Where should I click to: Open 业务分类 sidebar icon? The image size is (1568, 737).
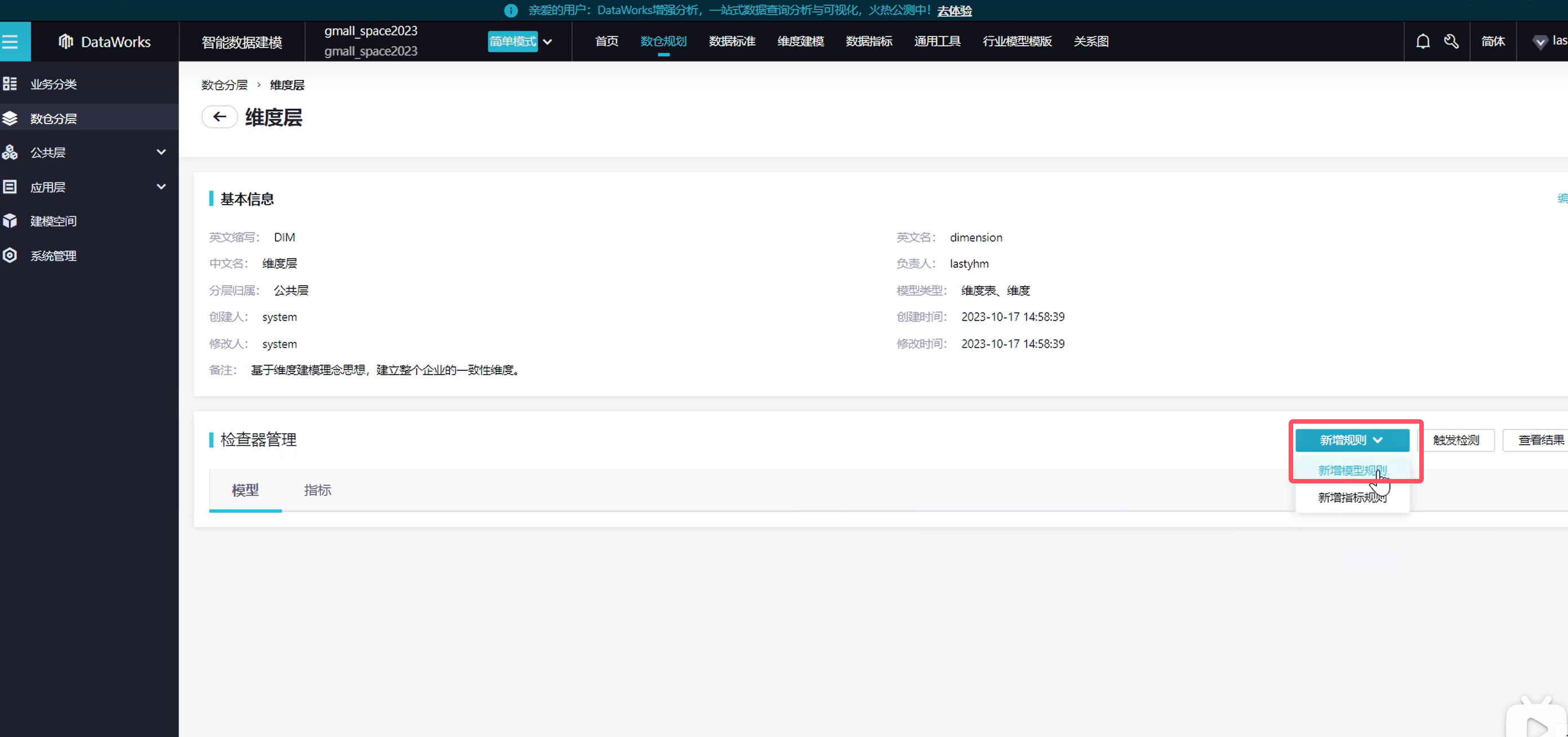(x=10, y=84)
